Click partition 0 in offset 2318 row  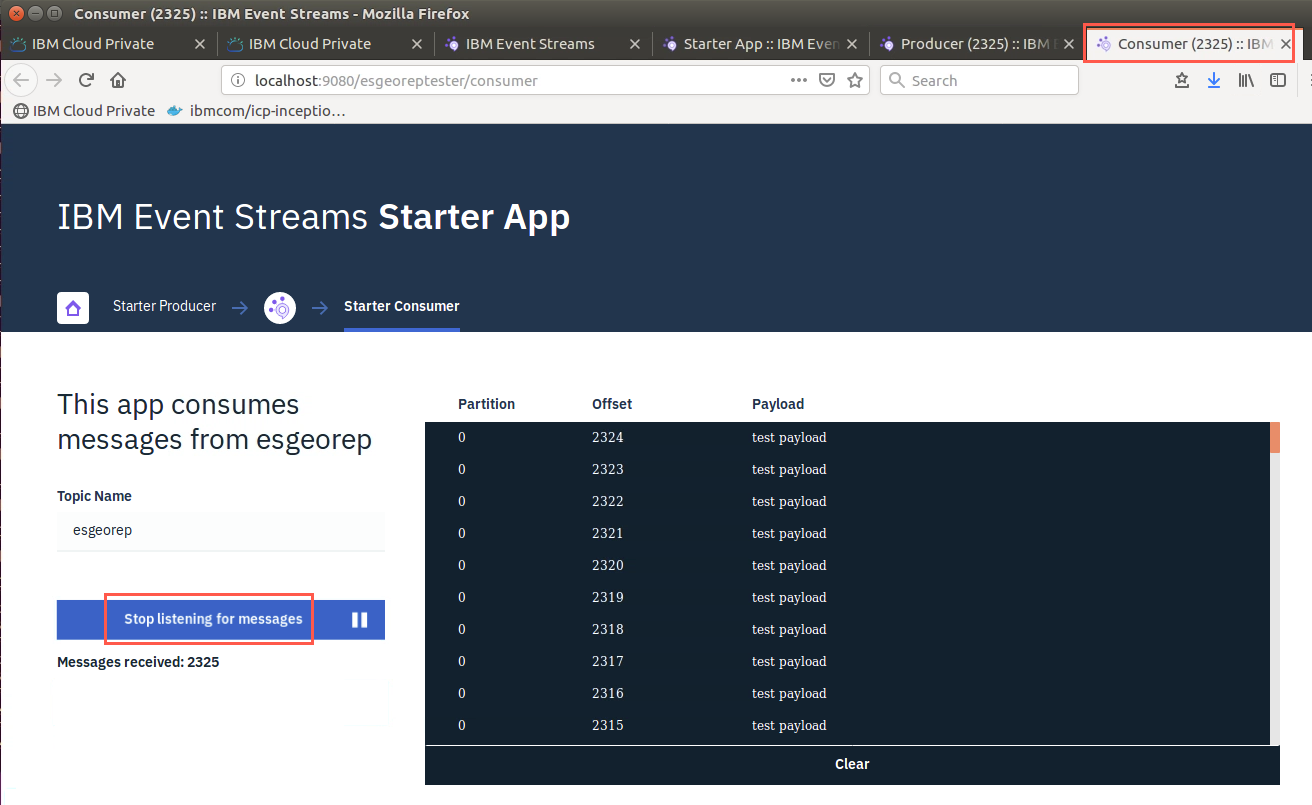pos(462,630)
